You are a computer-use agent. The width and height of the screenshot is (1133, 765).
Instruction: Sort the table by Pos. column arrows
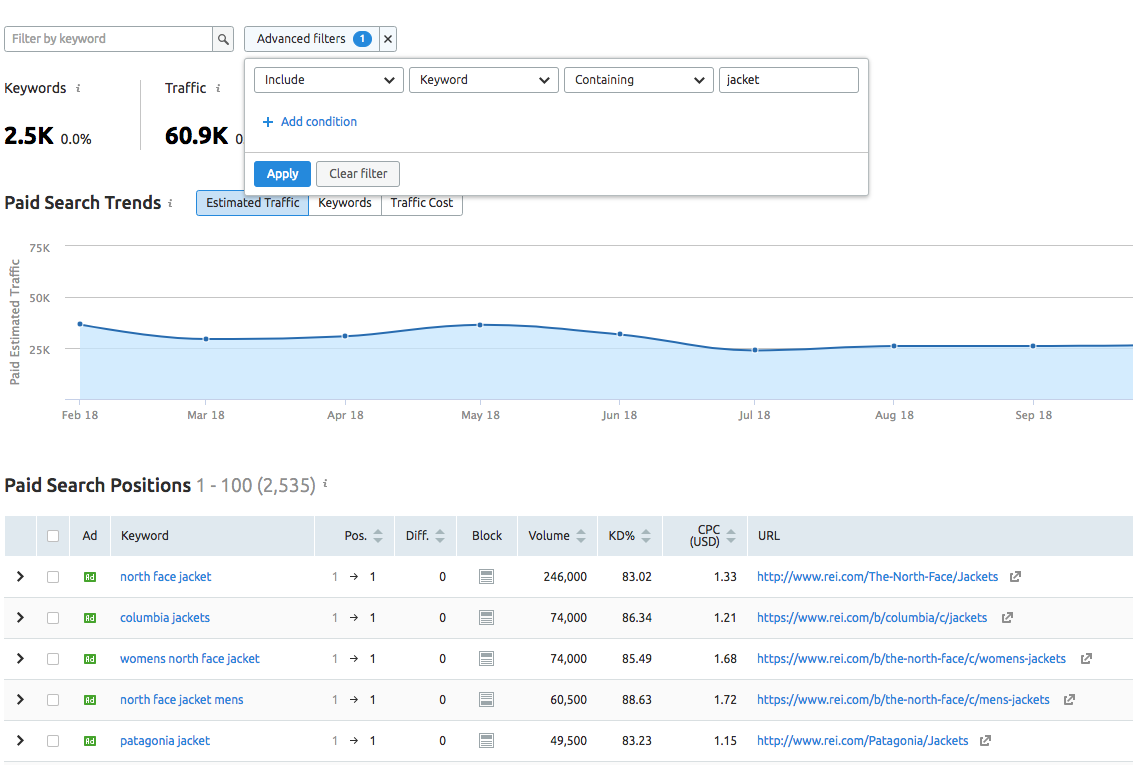378,536
